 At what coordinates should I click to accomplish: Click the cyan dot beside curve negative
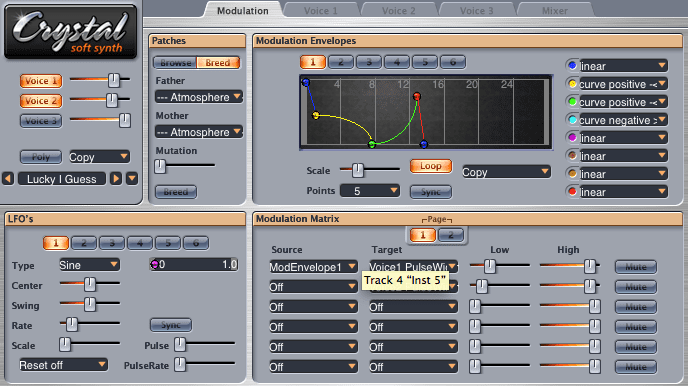pos(572,120)
